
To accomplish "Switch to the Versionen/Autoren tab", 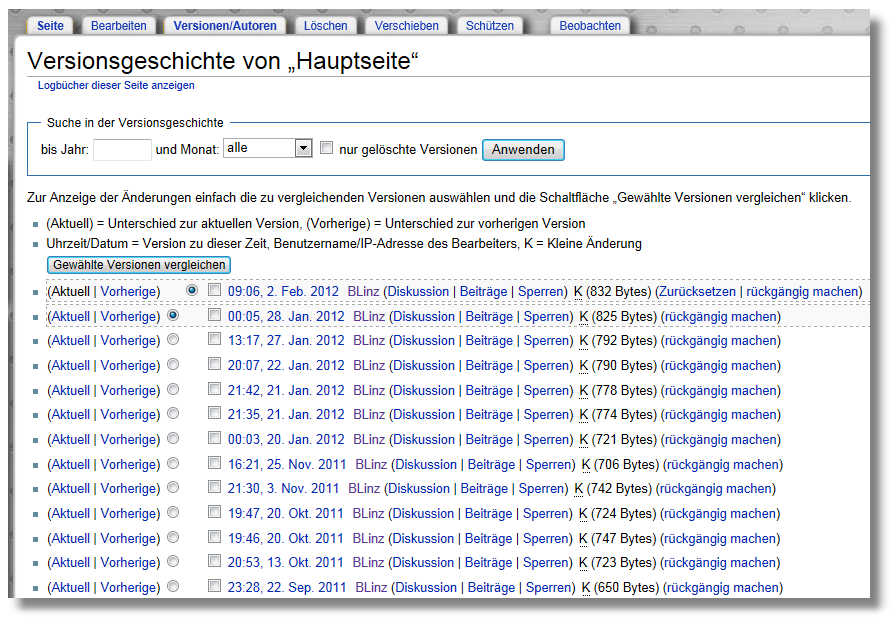I will (224, 26).
